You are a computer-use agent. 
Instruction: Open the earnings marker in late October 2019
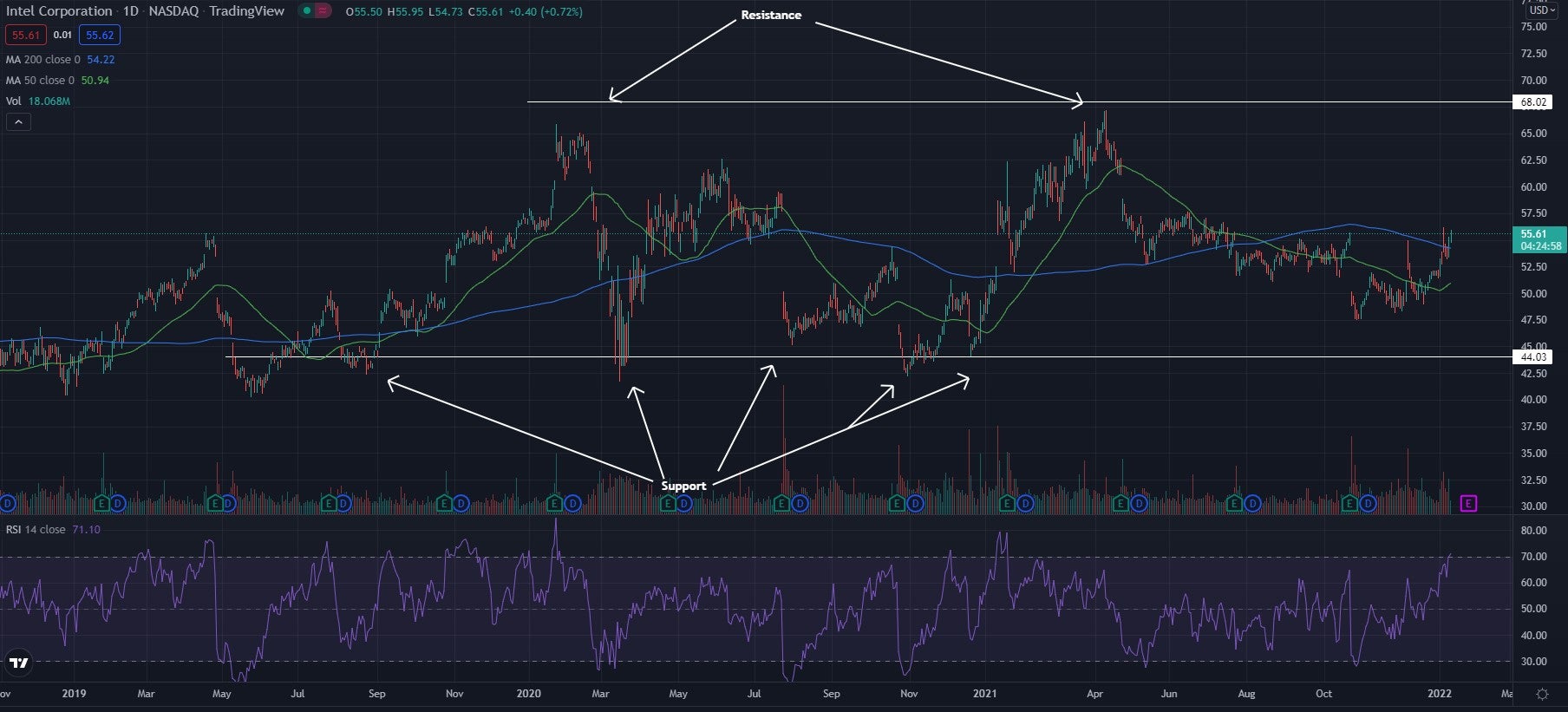pyautogui.click(x=444, y=503)
